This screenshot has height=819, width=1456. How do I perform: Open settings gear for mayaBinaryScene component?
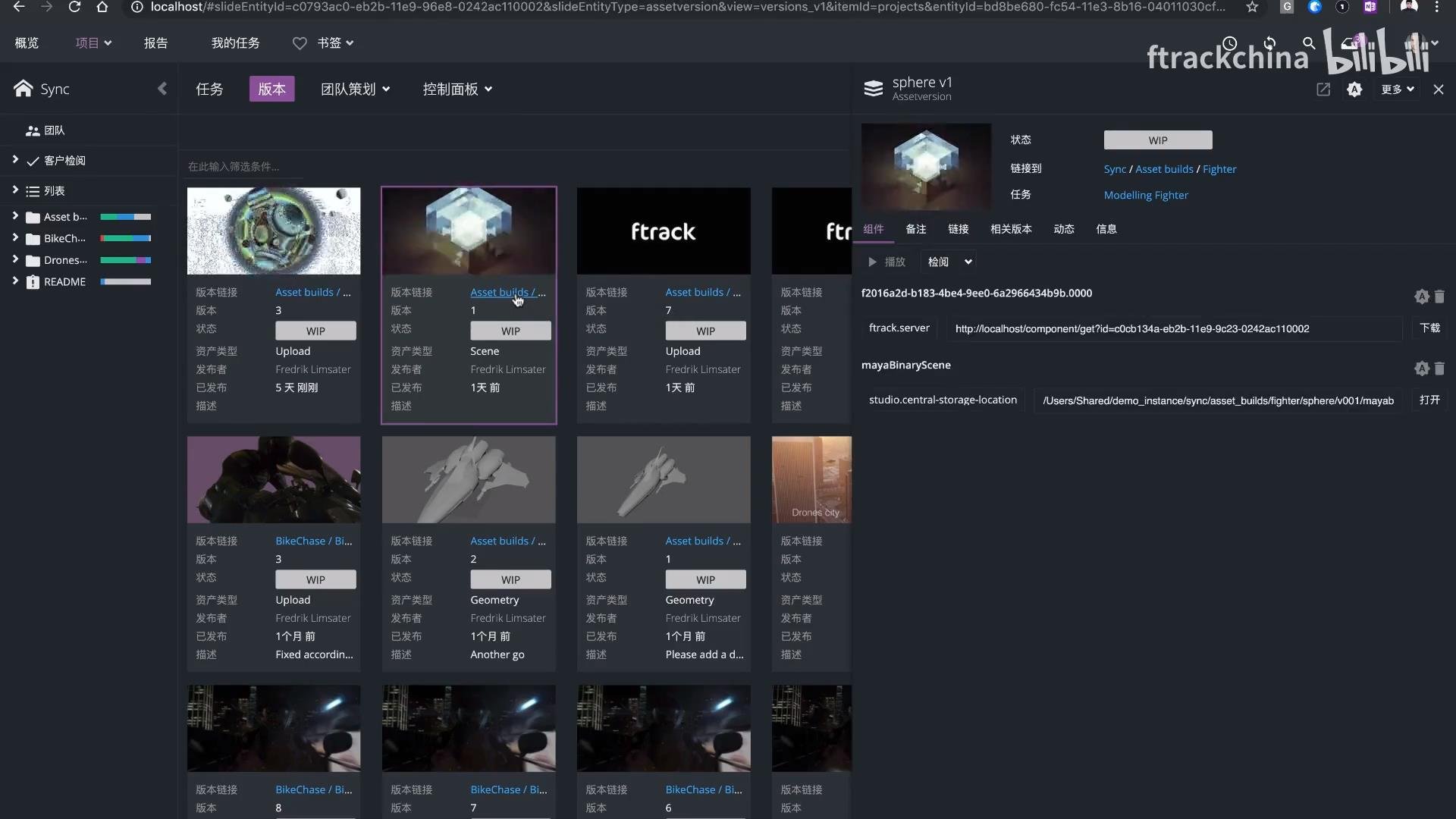(x=1422, y=368)
